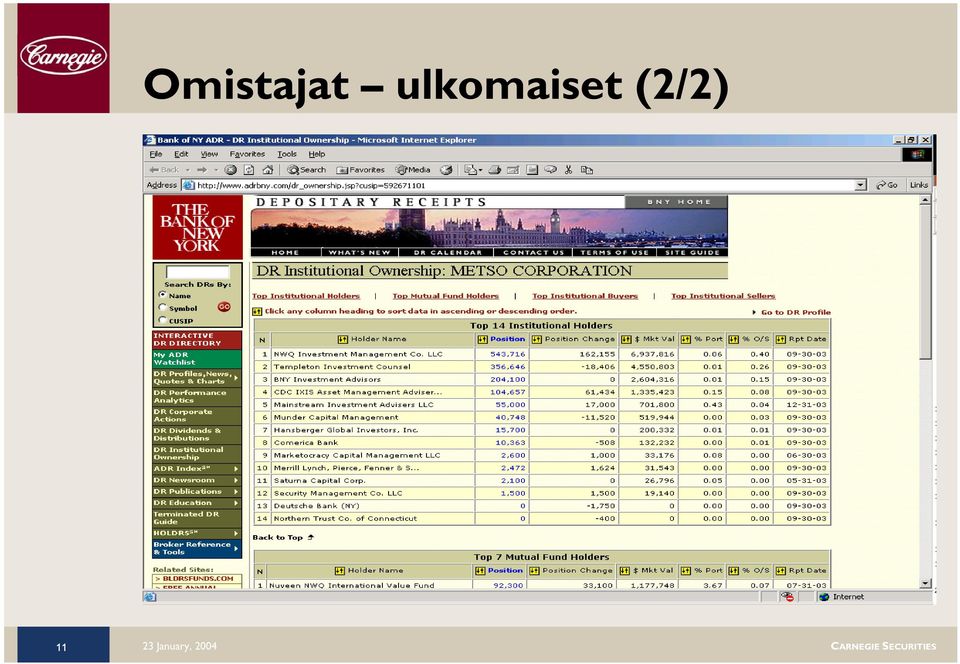The width and height of the screenshot is (960, 664).
Task: Open the Search toolbar button
Action: click(x=307, y=170)
